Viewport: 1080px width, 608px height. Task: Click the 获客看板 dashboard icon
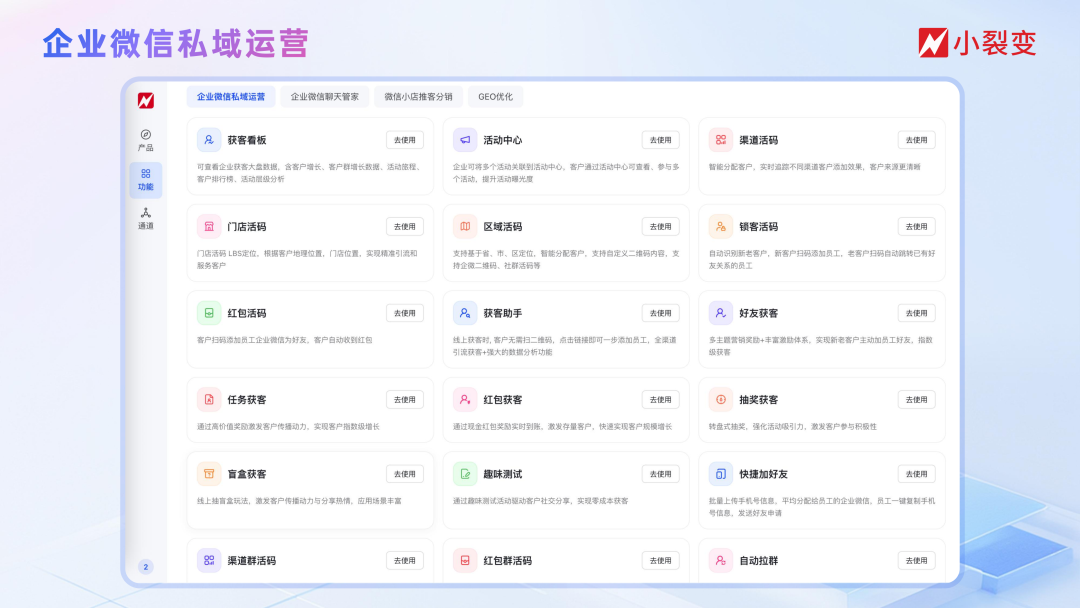tap(210, 139)
